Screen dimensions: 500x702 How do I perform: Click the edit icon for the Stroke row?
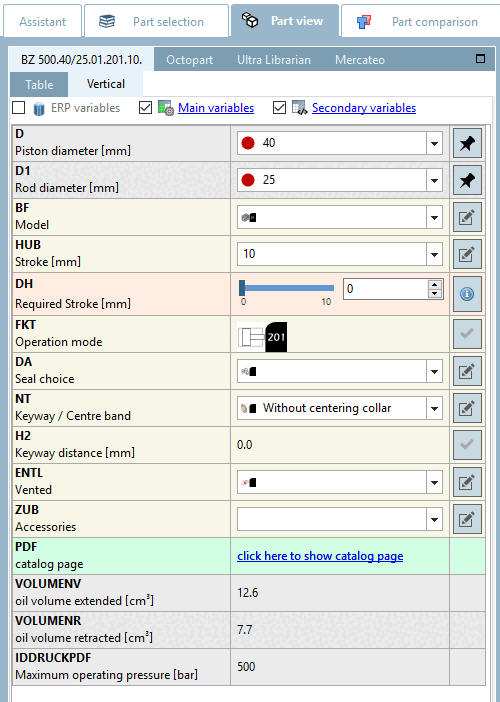(467, 255)
